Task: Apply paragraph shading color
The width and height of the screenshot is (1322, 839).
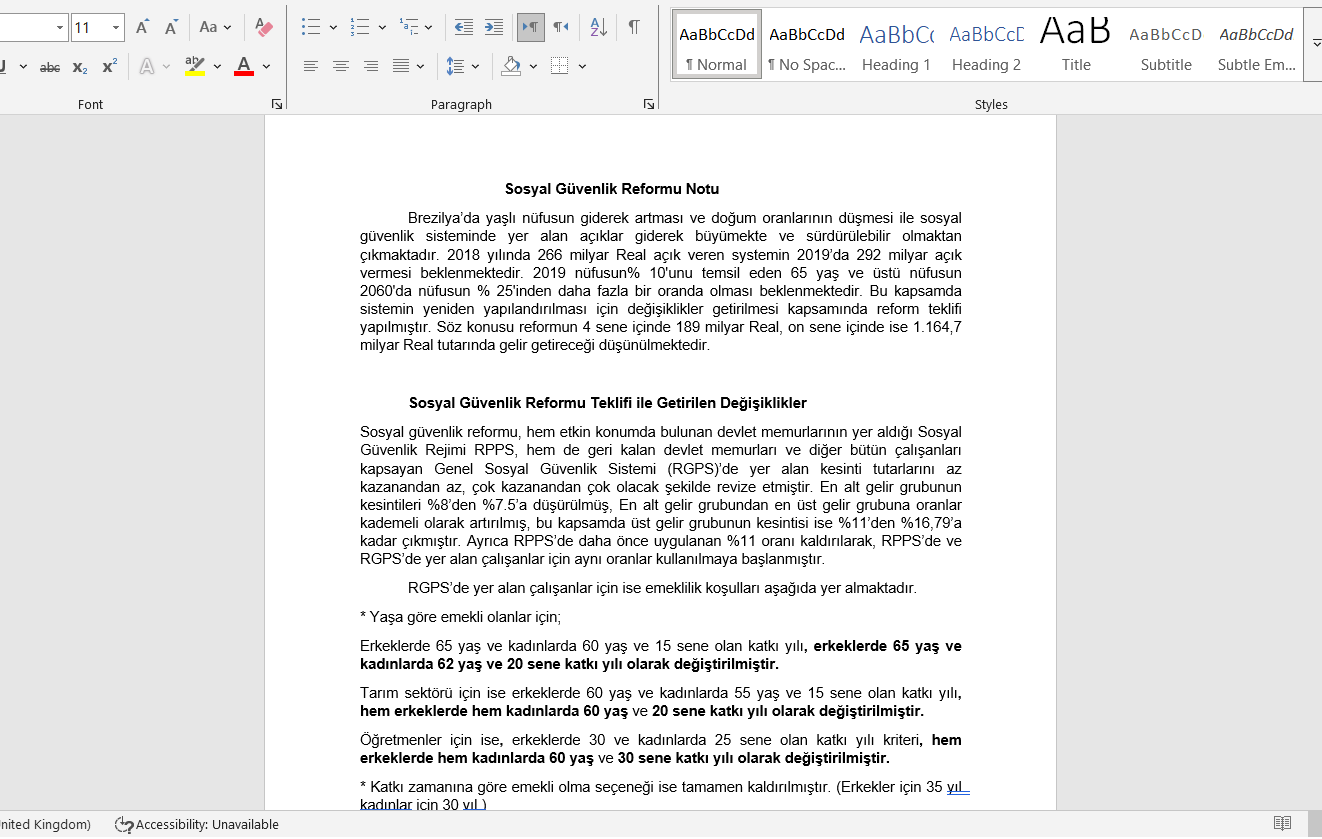Action: click(512, 67)
